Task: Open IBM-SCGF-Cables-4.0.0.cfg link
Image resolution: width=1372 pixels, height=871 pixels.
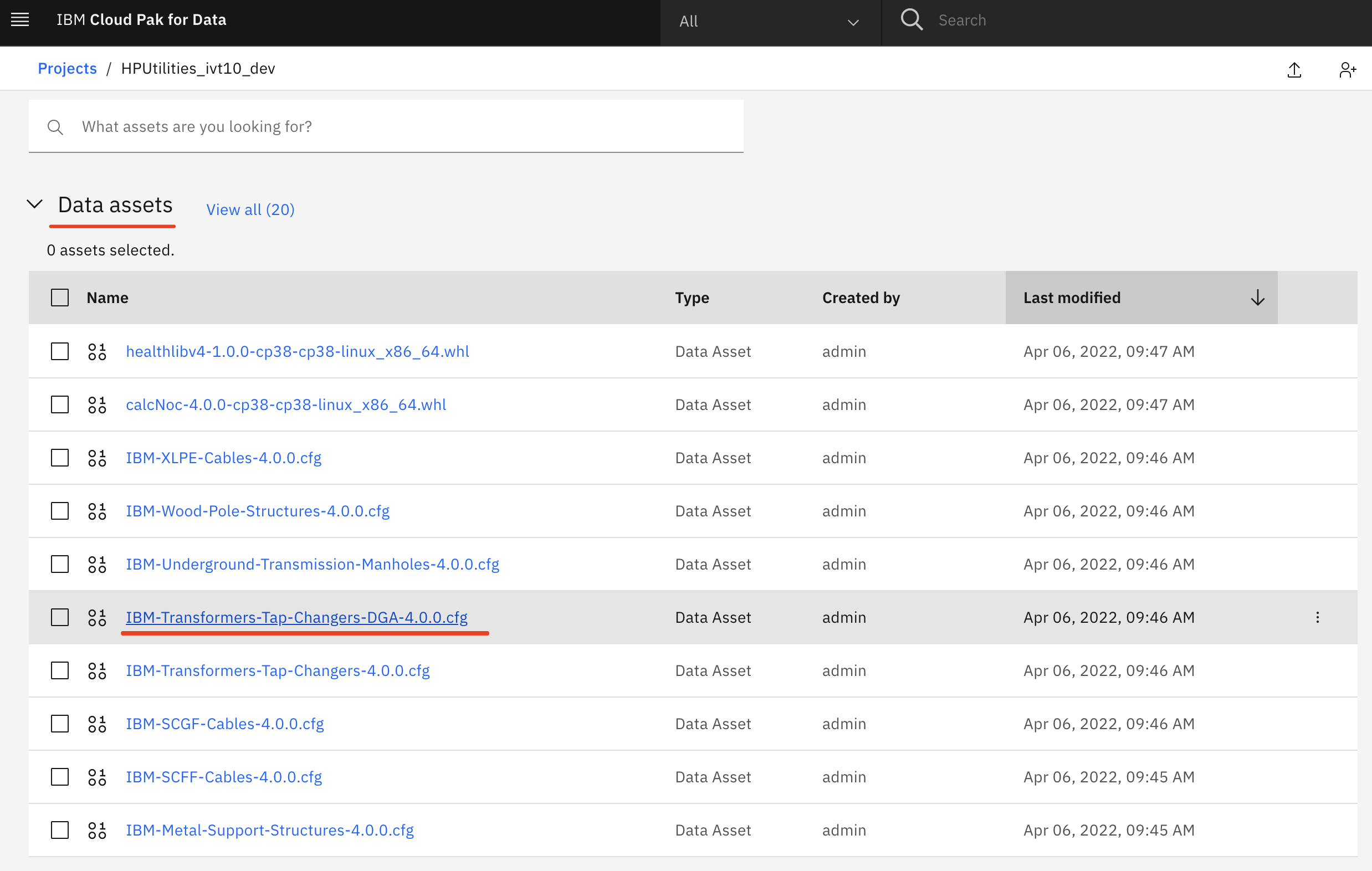Action: (224, 724)
